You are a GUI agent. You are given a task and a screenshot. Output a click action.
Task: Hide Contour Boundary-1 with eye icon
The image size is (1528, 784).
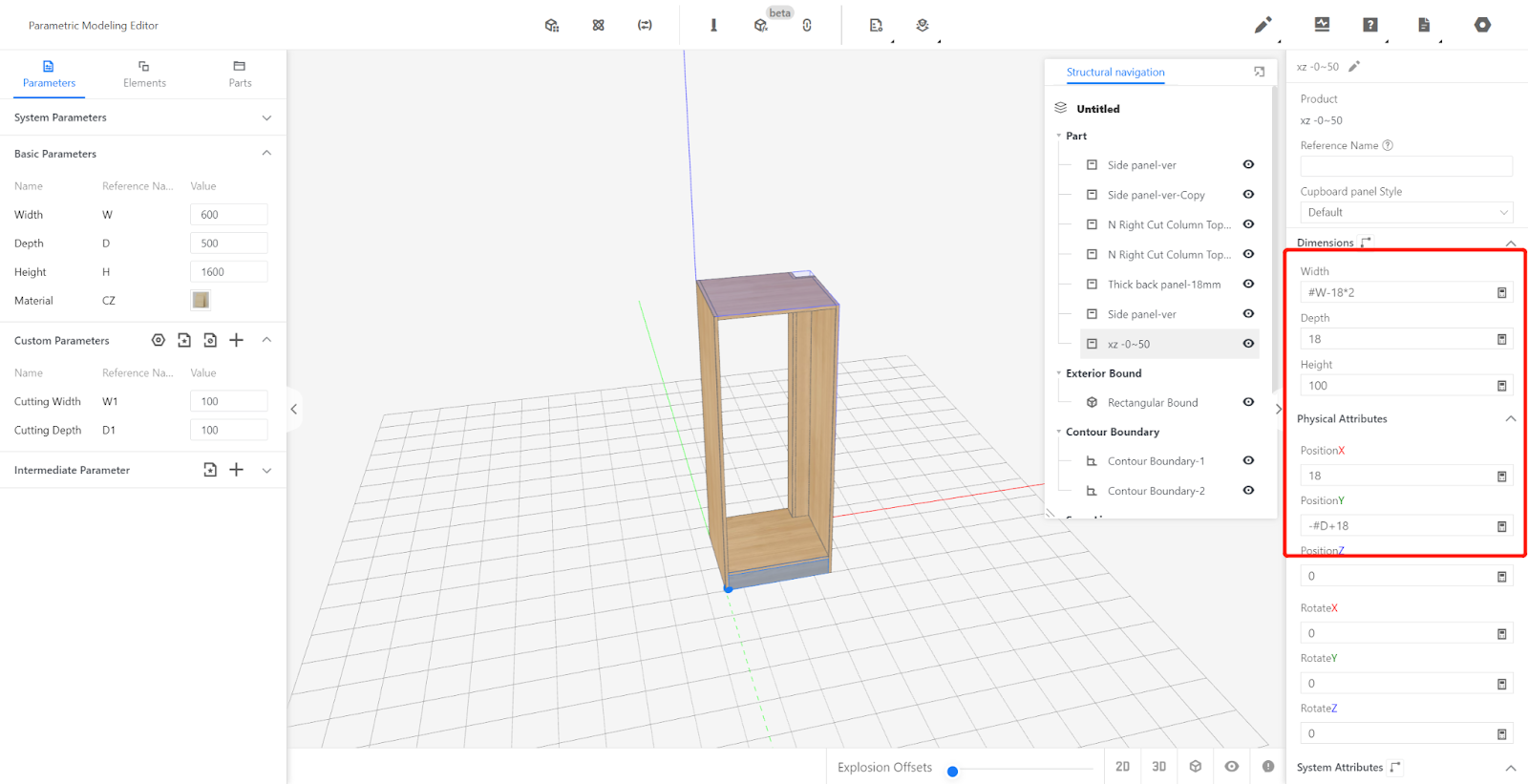pos(1248,460)
